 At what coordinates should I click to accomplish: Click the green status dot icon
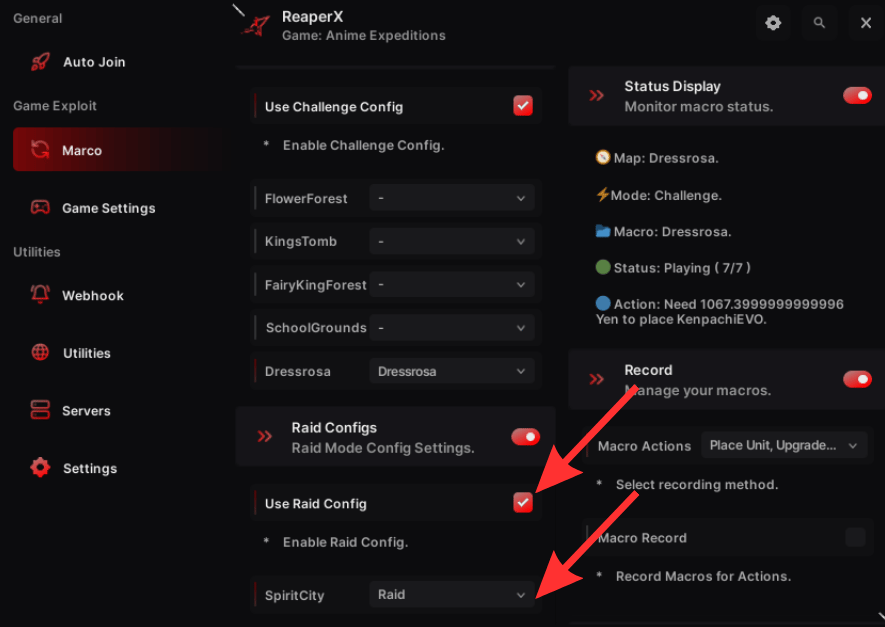[603, 267]
